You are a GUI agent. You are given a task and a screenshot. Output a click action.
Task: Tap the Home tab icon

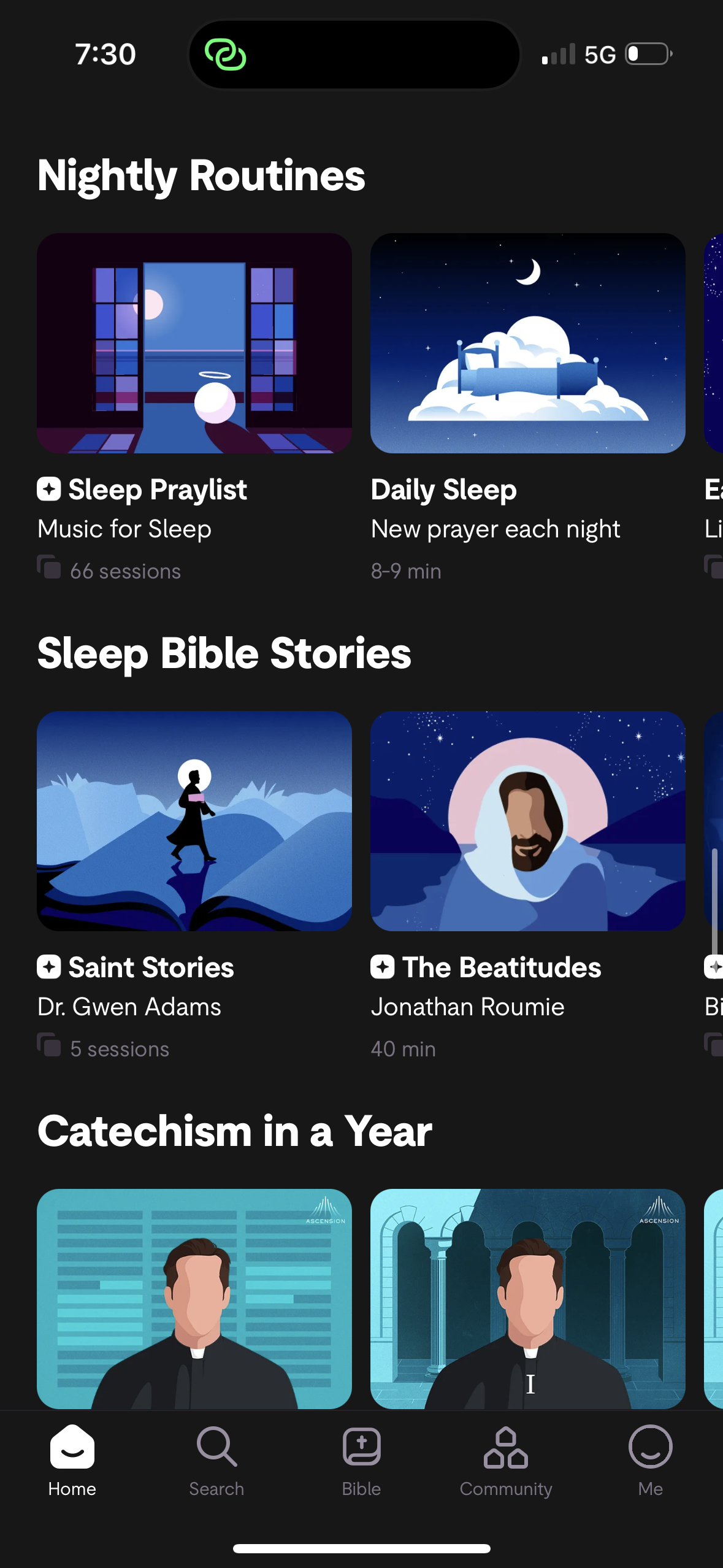(72, 1447)
